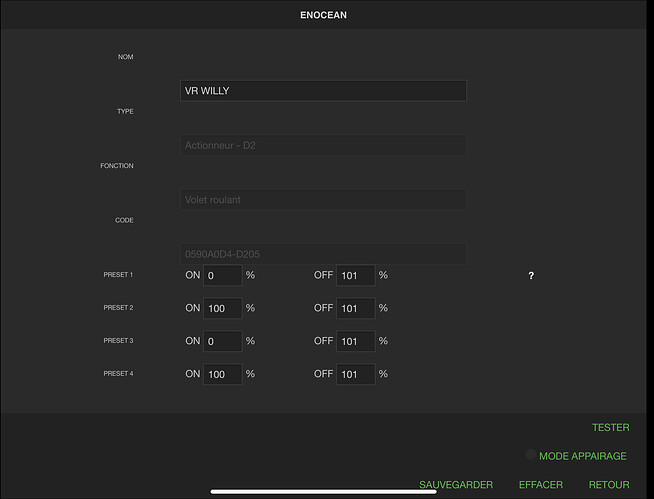Edit Preset 4 ON percentage field
This screenshot has width=654, height=499.
point(222,374)
